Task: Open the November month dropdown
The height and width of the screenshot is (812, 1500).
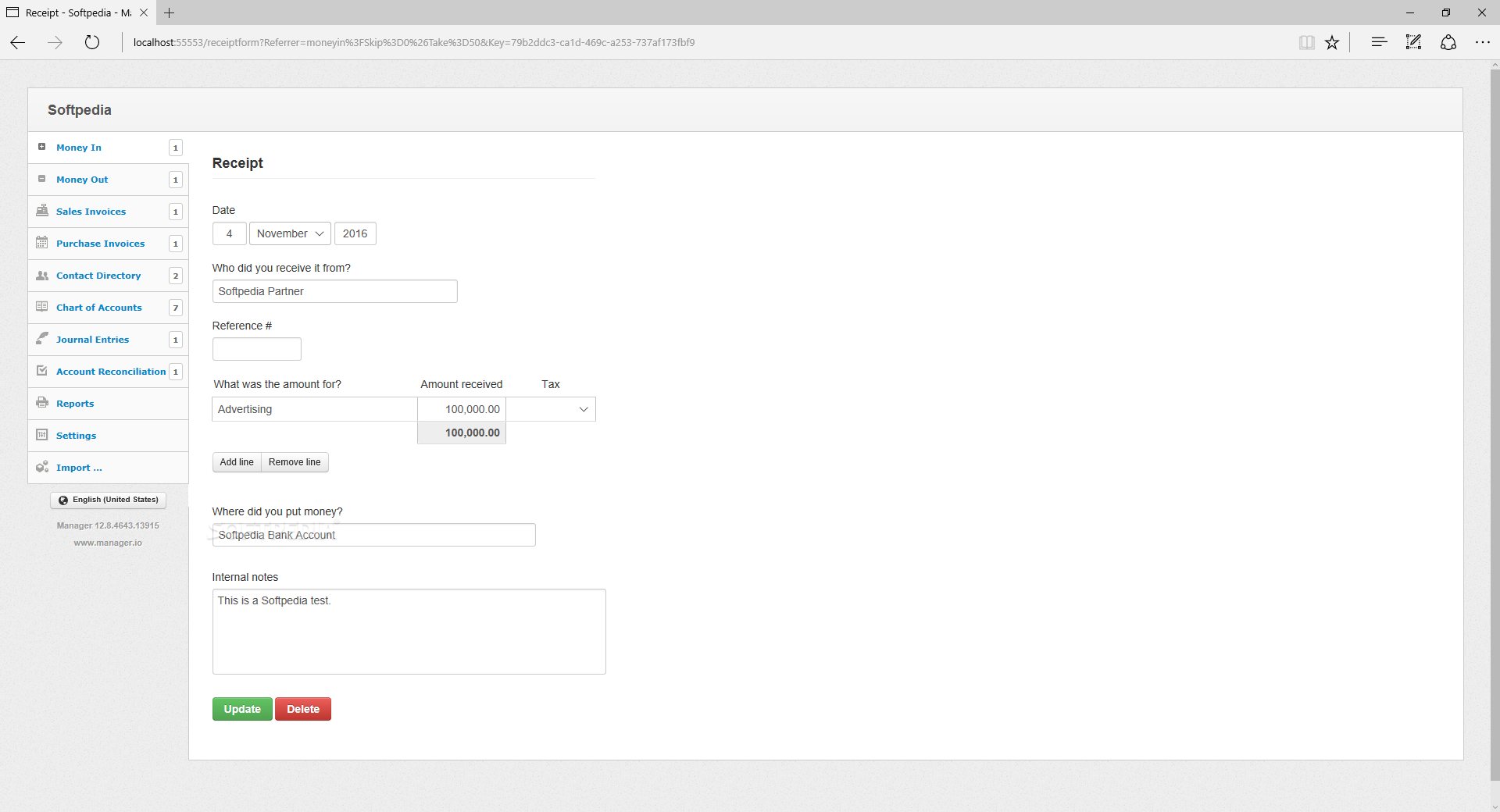Action: (290, 233)
